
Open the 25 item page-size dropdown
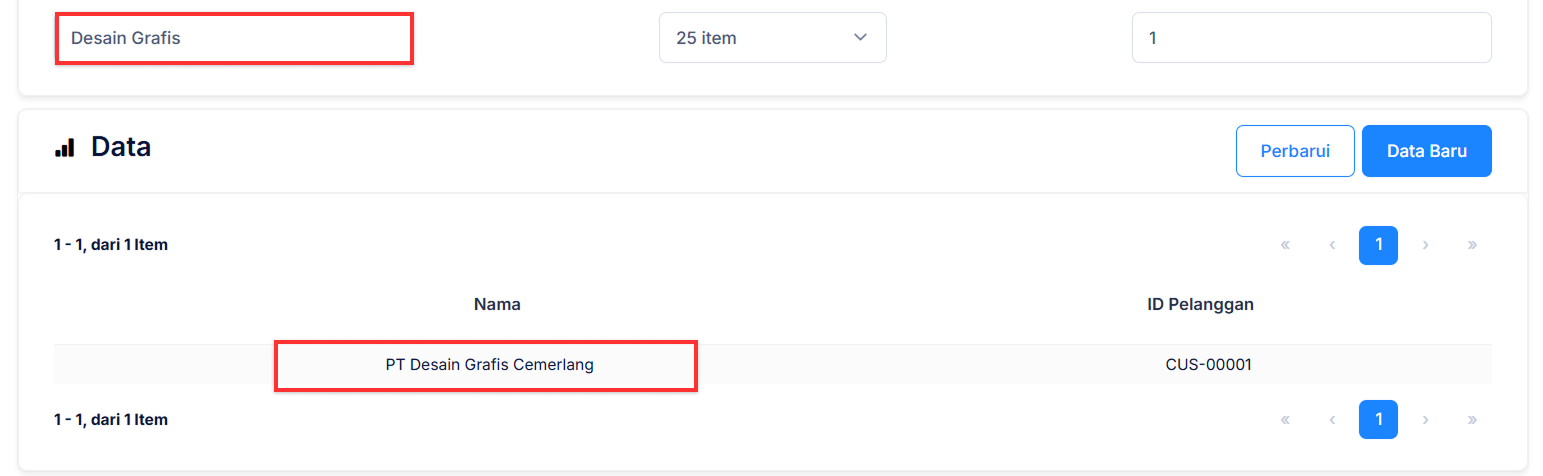pos(772,38)
